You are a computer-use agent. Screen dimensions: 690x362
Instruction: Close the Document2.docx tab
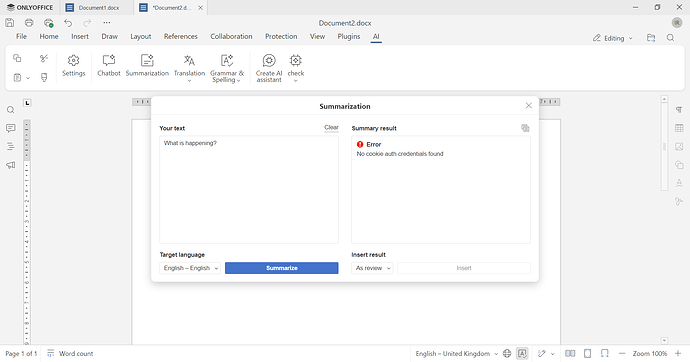(200, 7)
